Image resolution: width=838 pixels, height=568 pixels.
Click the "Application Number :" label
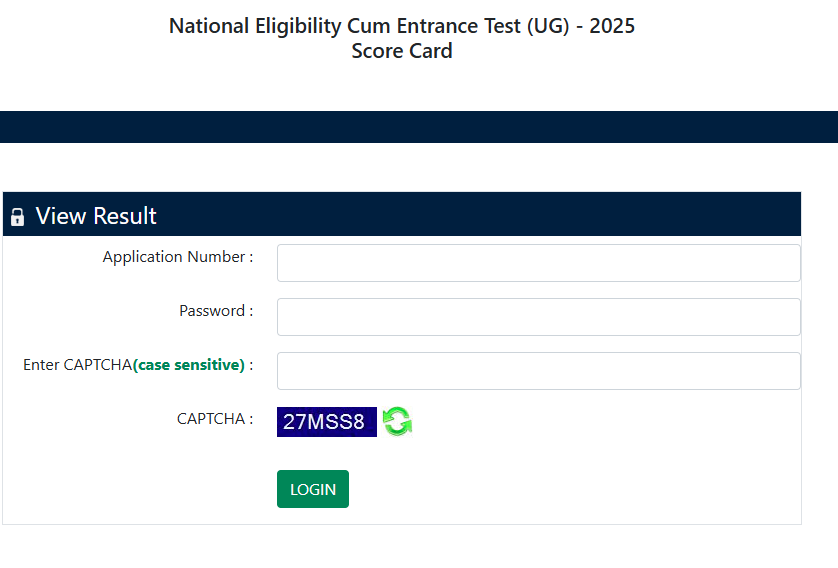[177, 257]
